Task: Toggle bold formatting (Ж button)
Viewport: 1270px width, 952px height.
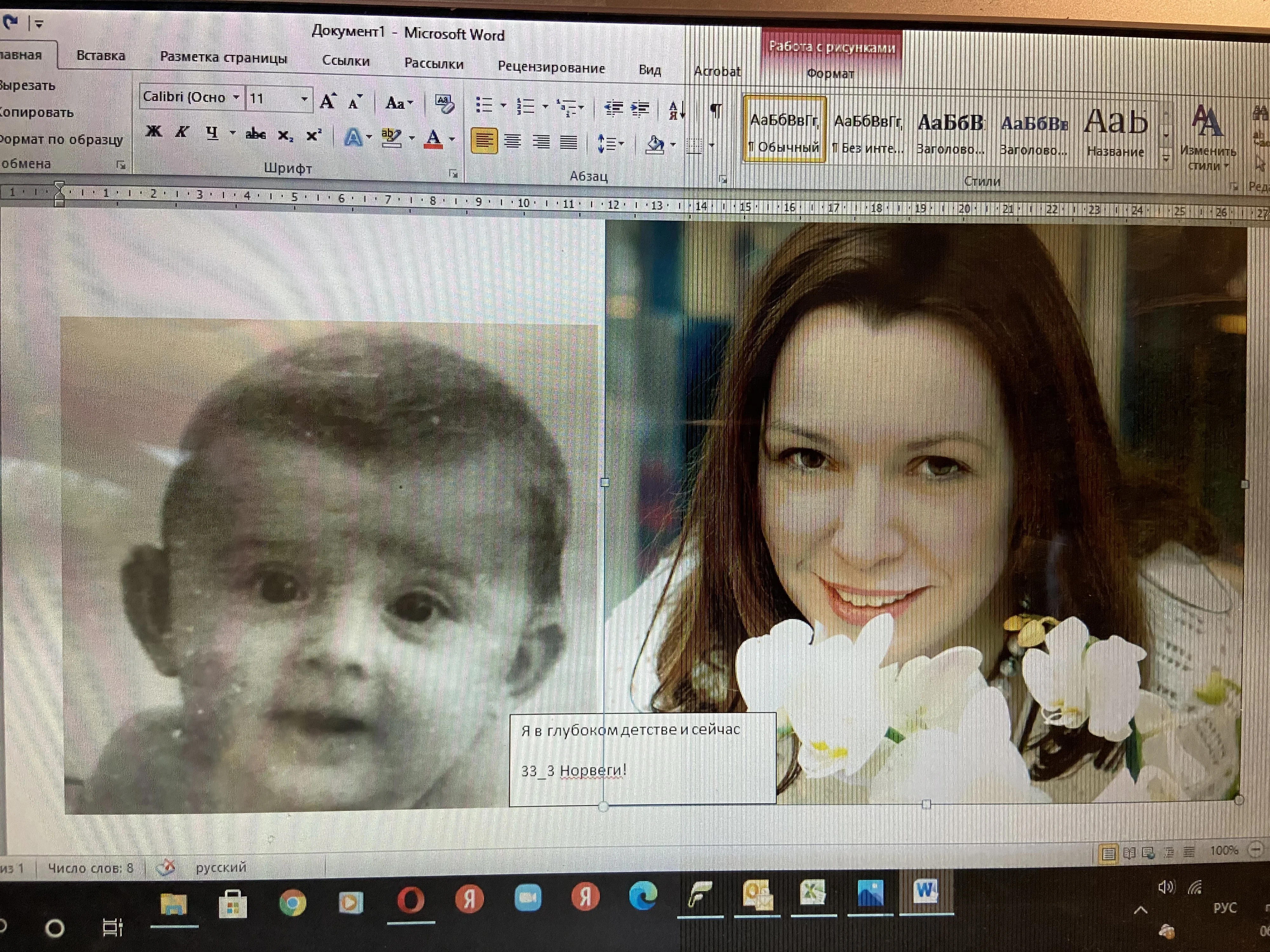Action: pos(153,131)
